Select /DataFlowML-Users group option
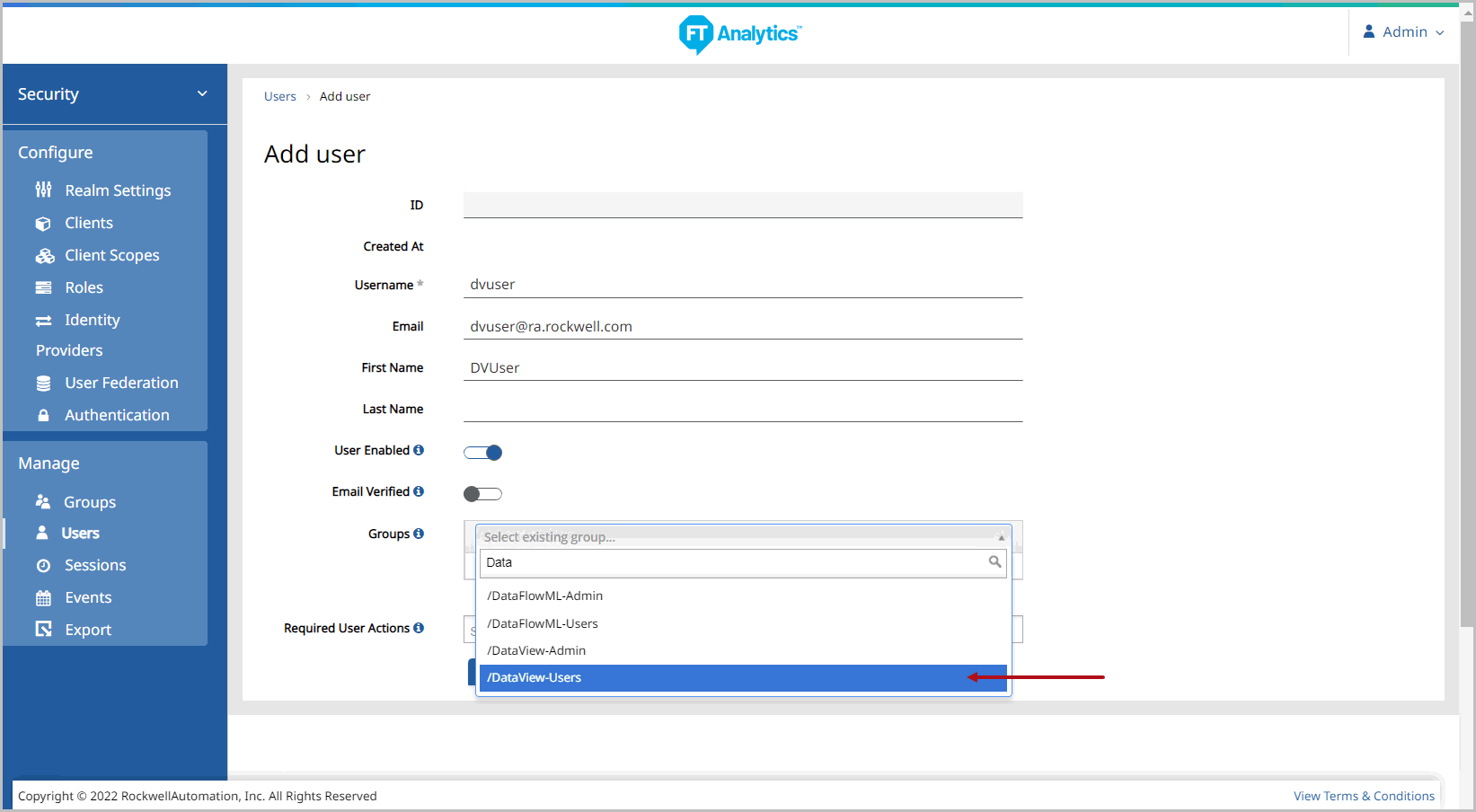Screen dimensions: 1476x812 tap(743, 623)
